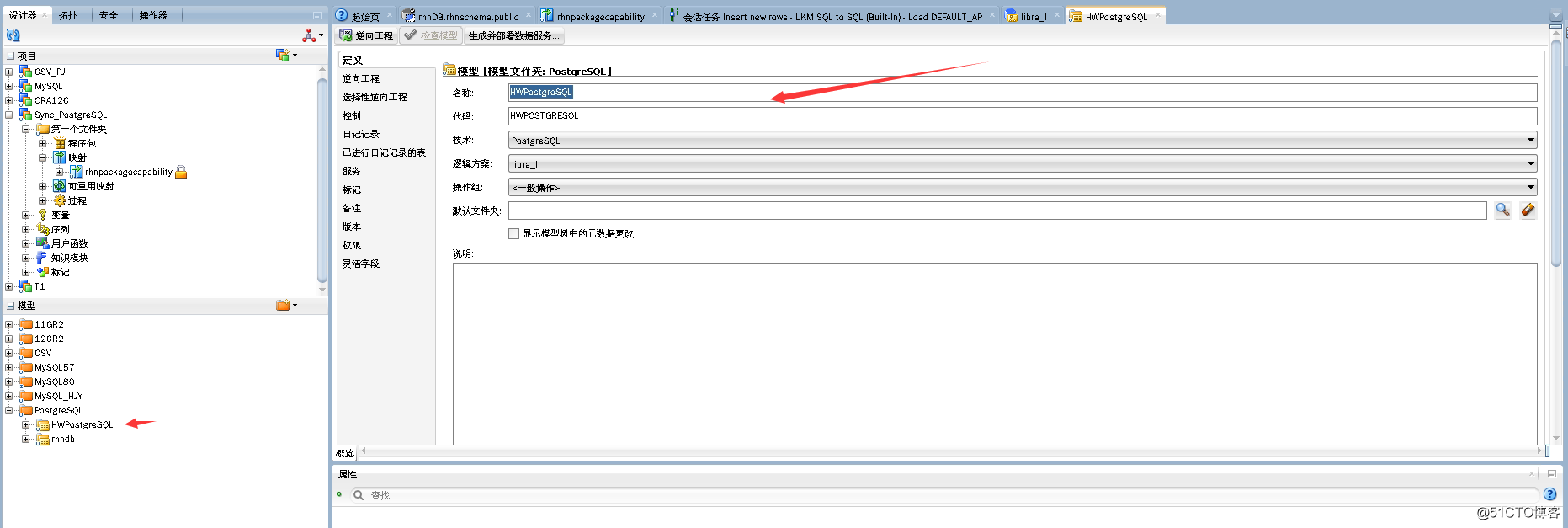1568x528 pixels.
Task: Switch to the 操作器 tab
Action: point(153,15)
